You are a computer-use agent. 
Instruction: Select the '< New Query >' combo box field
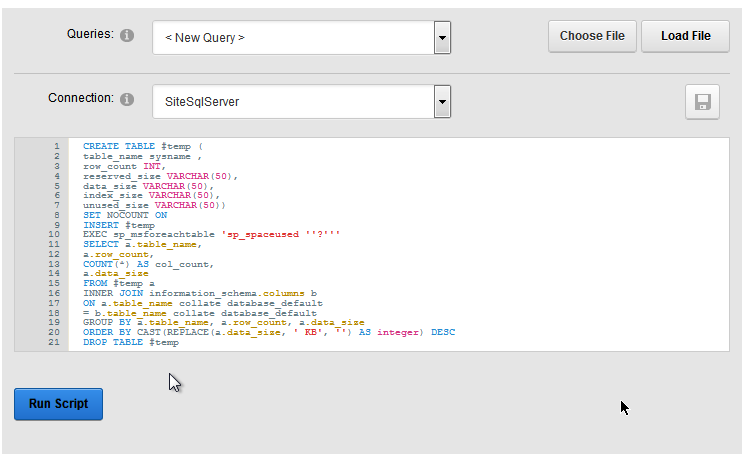pos(301,38)
